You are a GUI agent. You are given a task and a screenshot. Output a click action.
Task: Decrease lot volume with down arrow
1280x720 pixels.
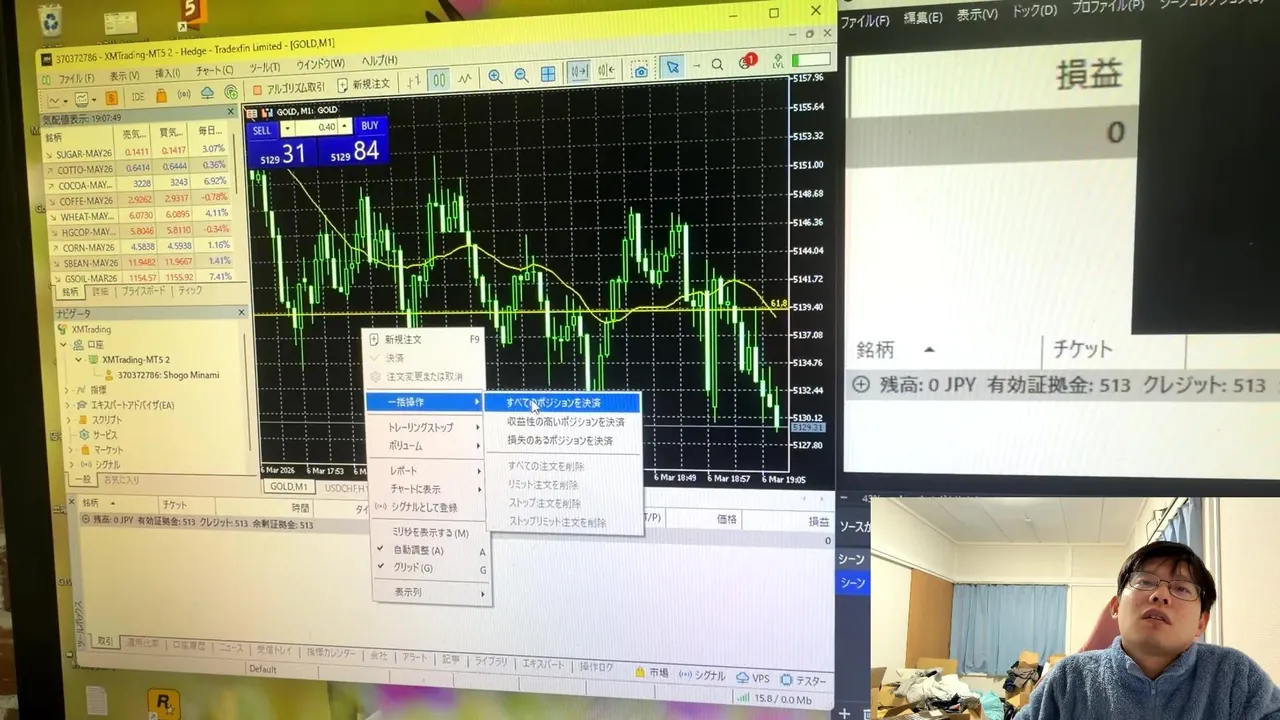(x=287, y=129)
